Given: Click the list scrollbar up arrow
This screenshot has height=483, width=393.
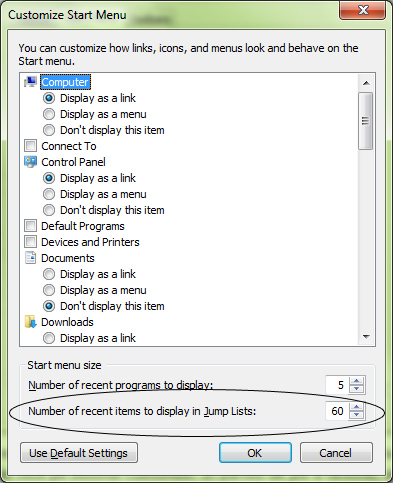Looking at the screenshot, I should 366,83.
